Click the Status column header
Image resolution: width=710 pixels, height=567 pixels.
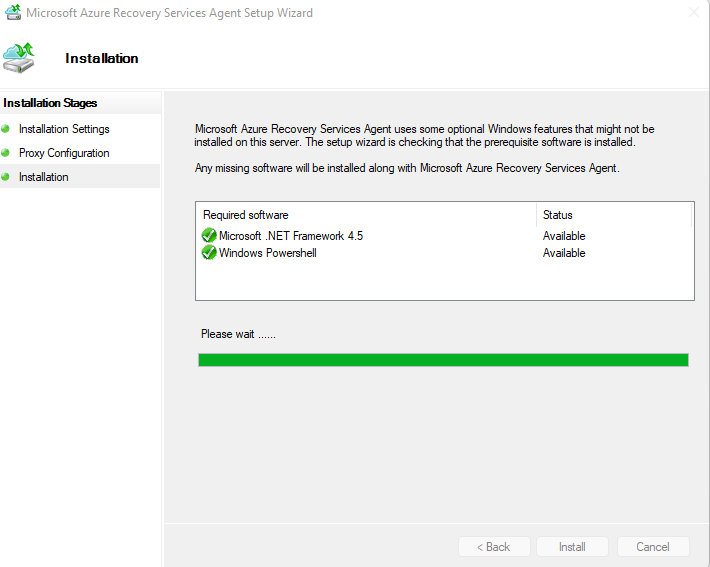(x=614, y=215)
